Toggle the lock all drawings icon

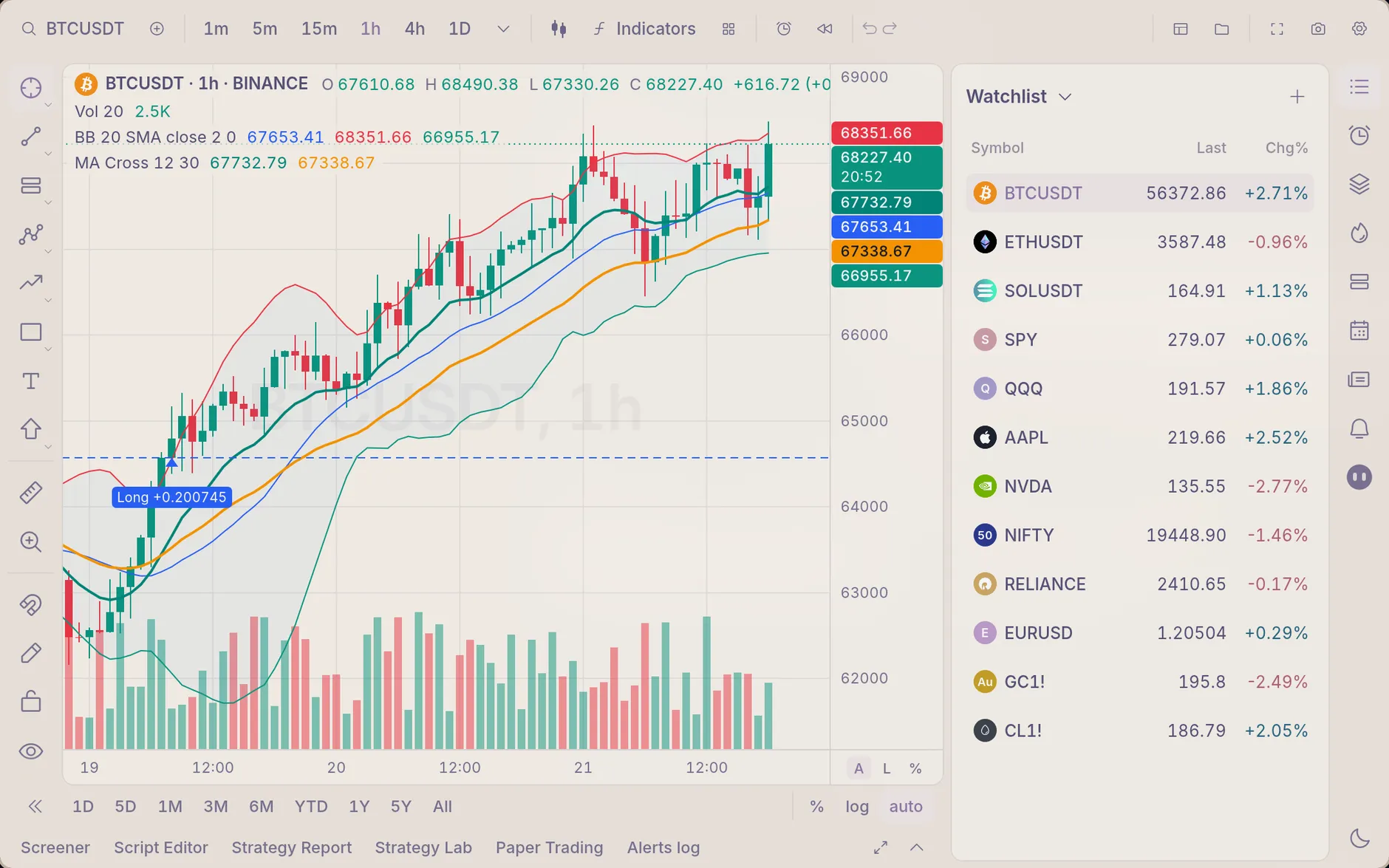[x=31, y=701]
